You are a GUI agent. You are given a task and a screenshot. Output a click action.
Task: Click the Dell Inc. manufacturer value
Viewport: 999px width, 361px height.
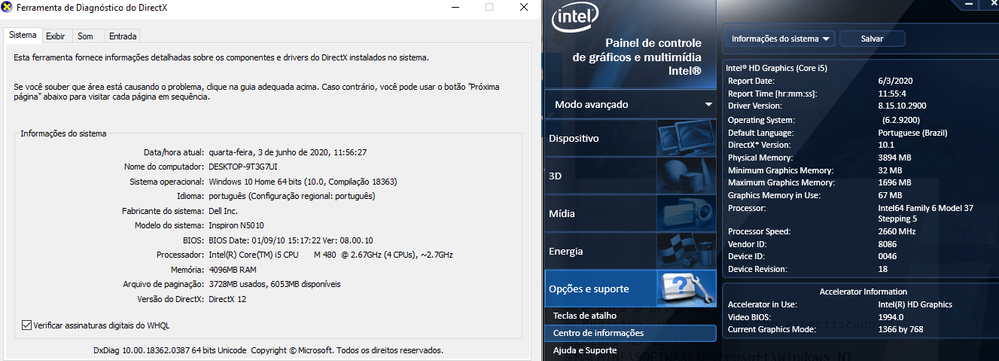coord(223,211)
